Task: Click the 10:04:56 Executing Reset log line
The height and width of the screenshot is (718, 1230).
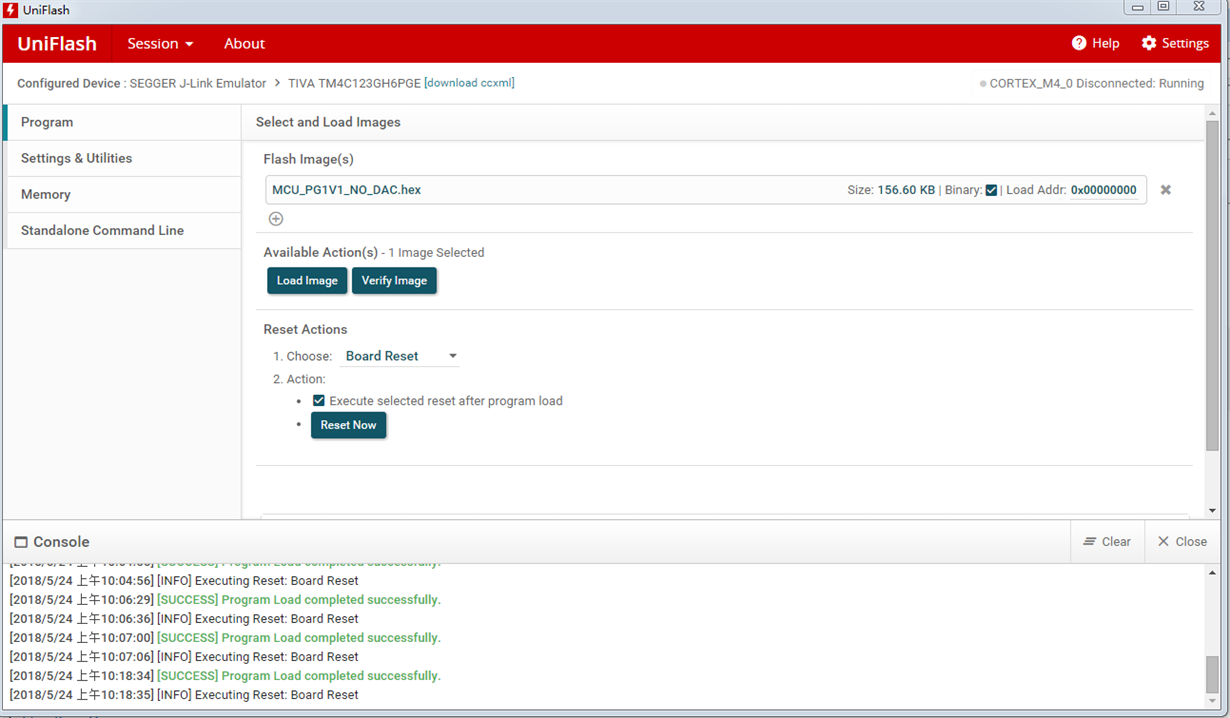Action: (184, 581)
